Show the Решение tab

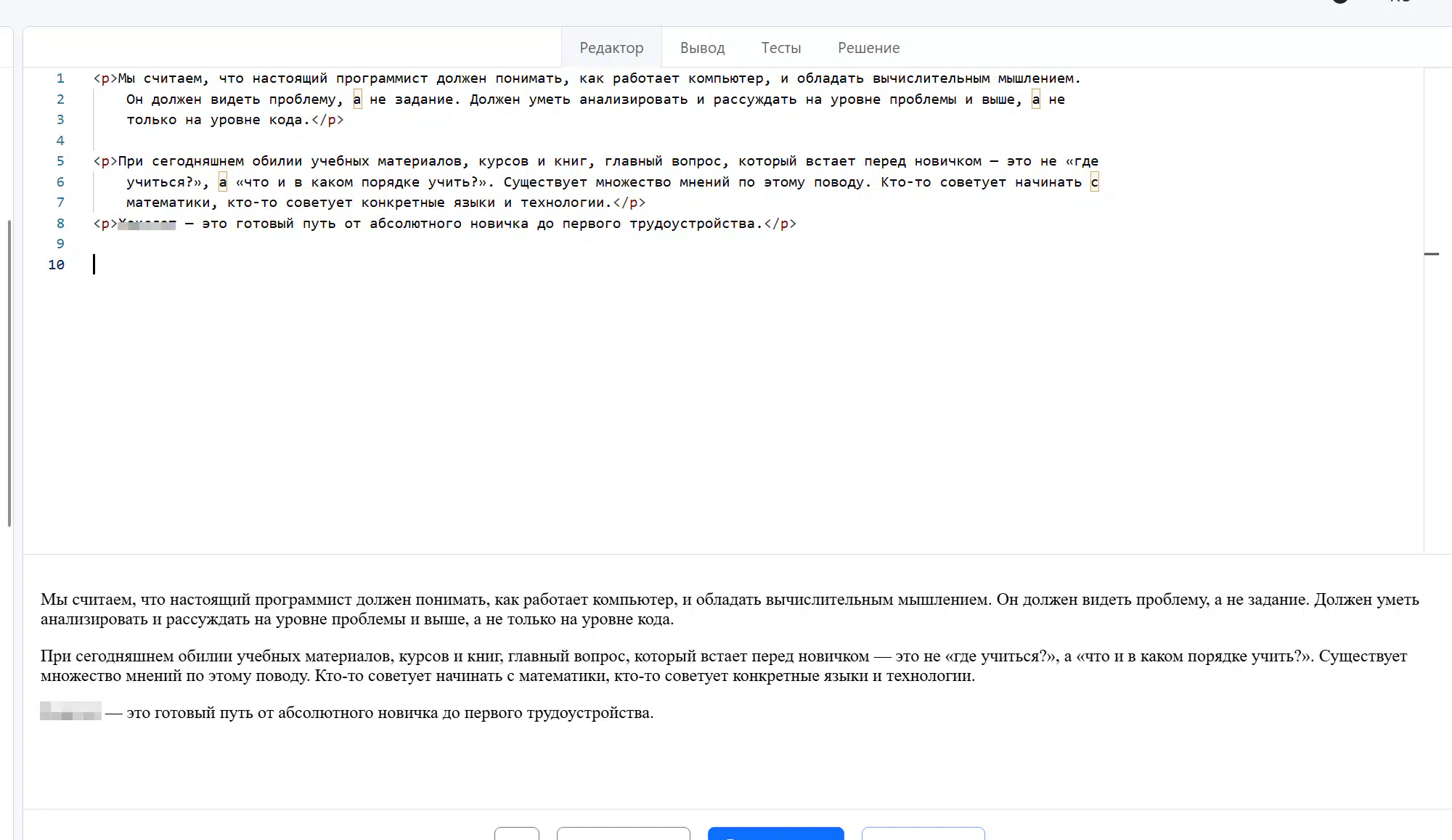click(868, 48)
